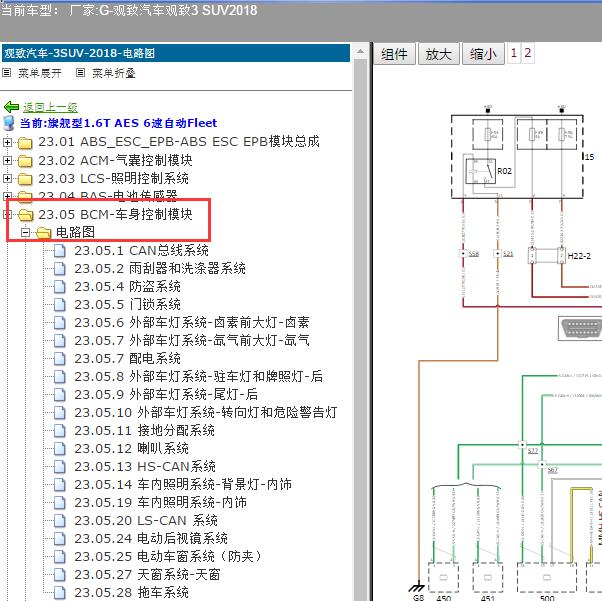Expand the 23.01 ABS_ESC_EPB tree node
Viewport: 602px width, 601px height.
tap(7, 142)
